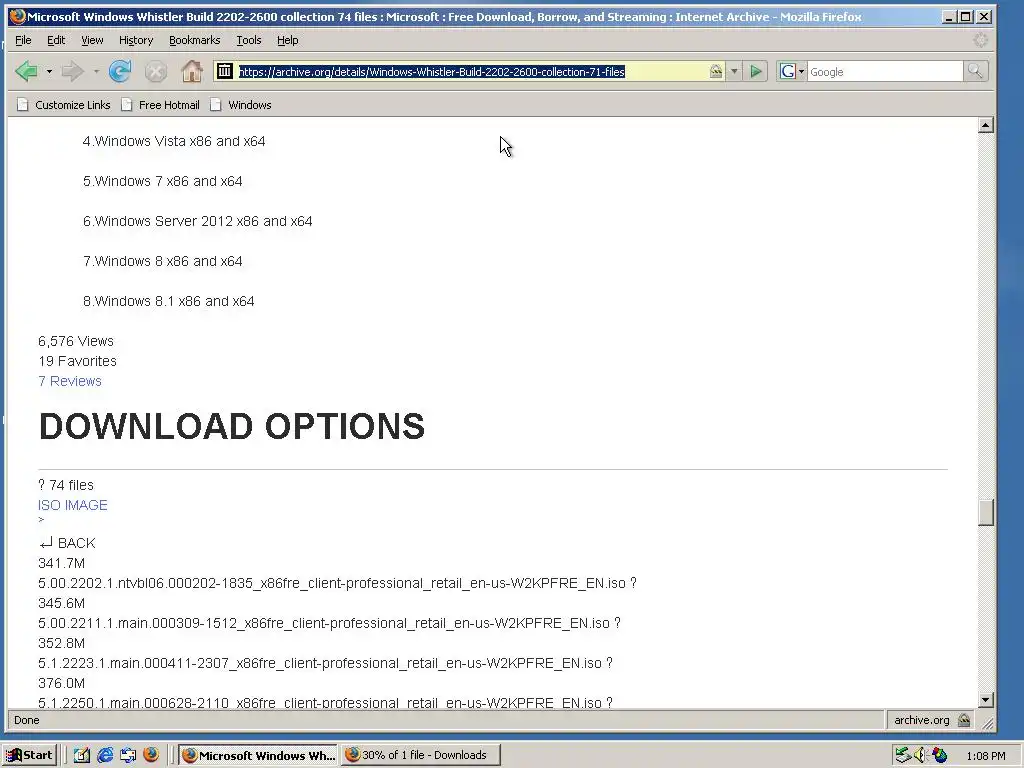The image size is (1024, 768).
Task: Click the Start button
Action: tap(30, 755)
